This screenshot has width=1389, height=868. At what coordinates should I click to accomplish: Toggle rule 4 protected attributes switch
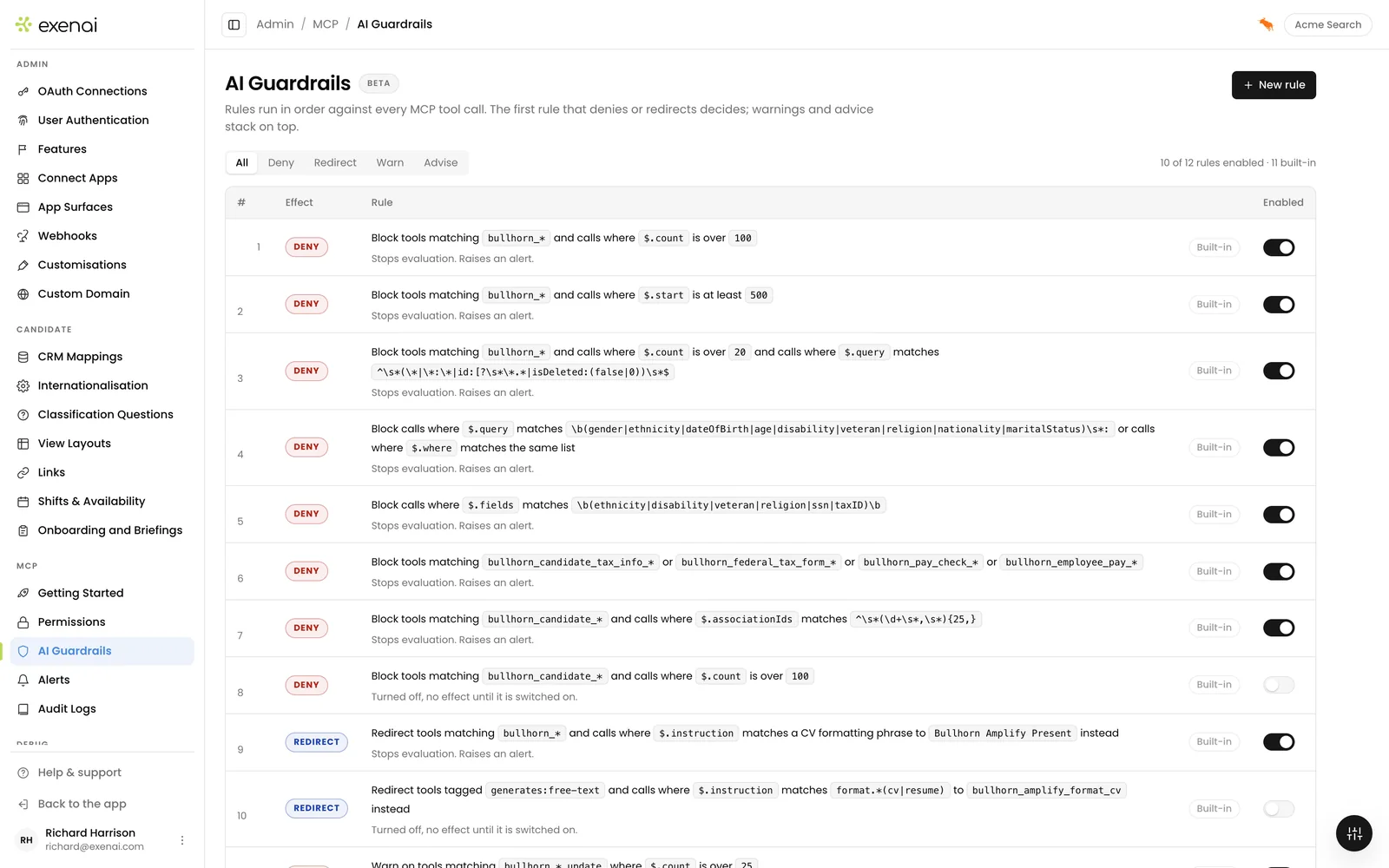(1279, 448)
